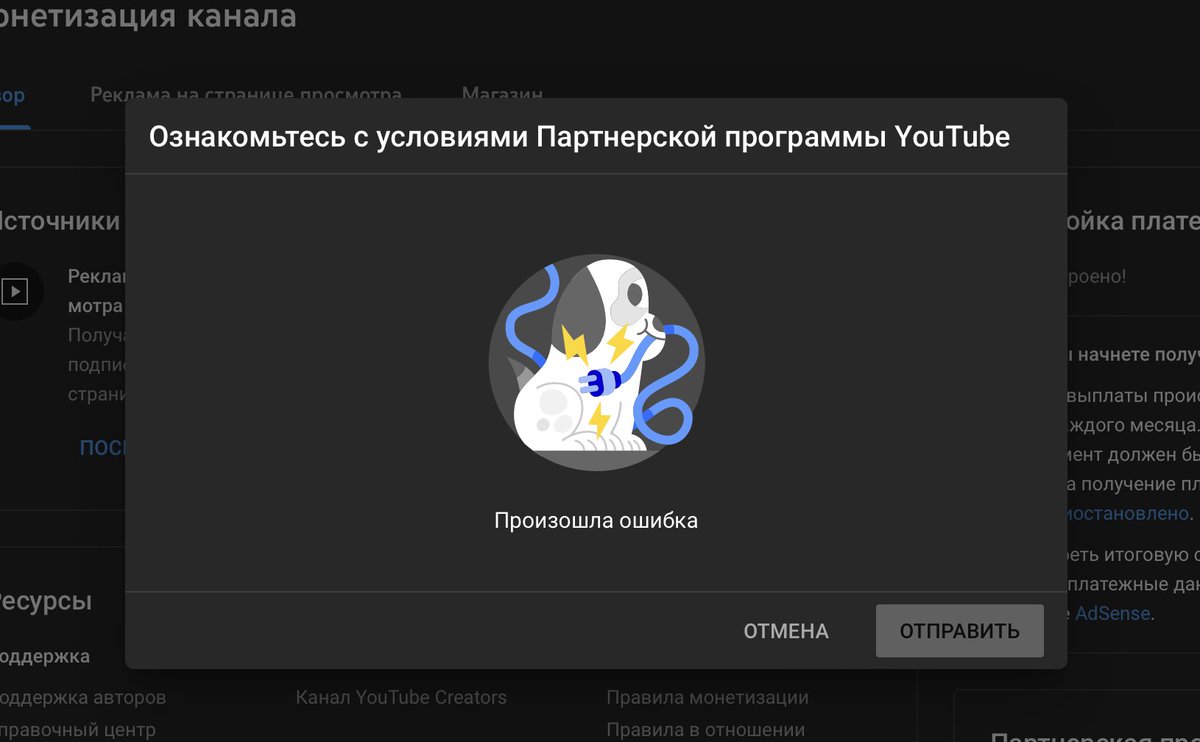Viewport: 1200px width, 742px height.
Task: Click the 'Монетизация канала' page heading
Action: [148, 16]
